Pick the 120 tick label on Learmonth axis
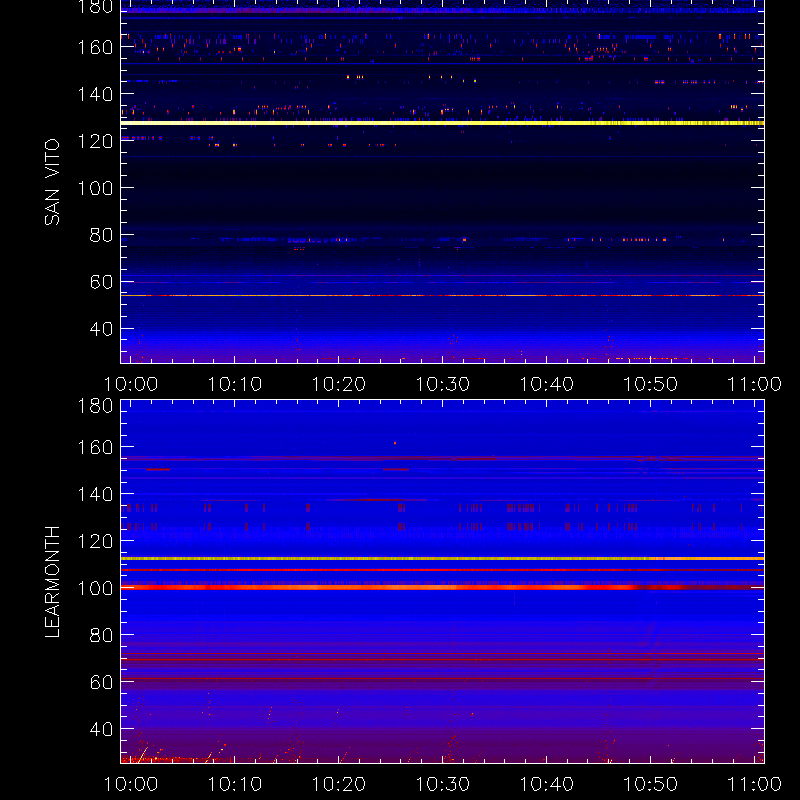This screenshot has height=800, width=800. tap(95, 541)
